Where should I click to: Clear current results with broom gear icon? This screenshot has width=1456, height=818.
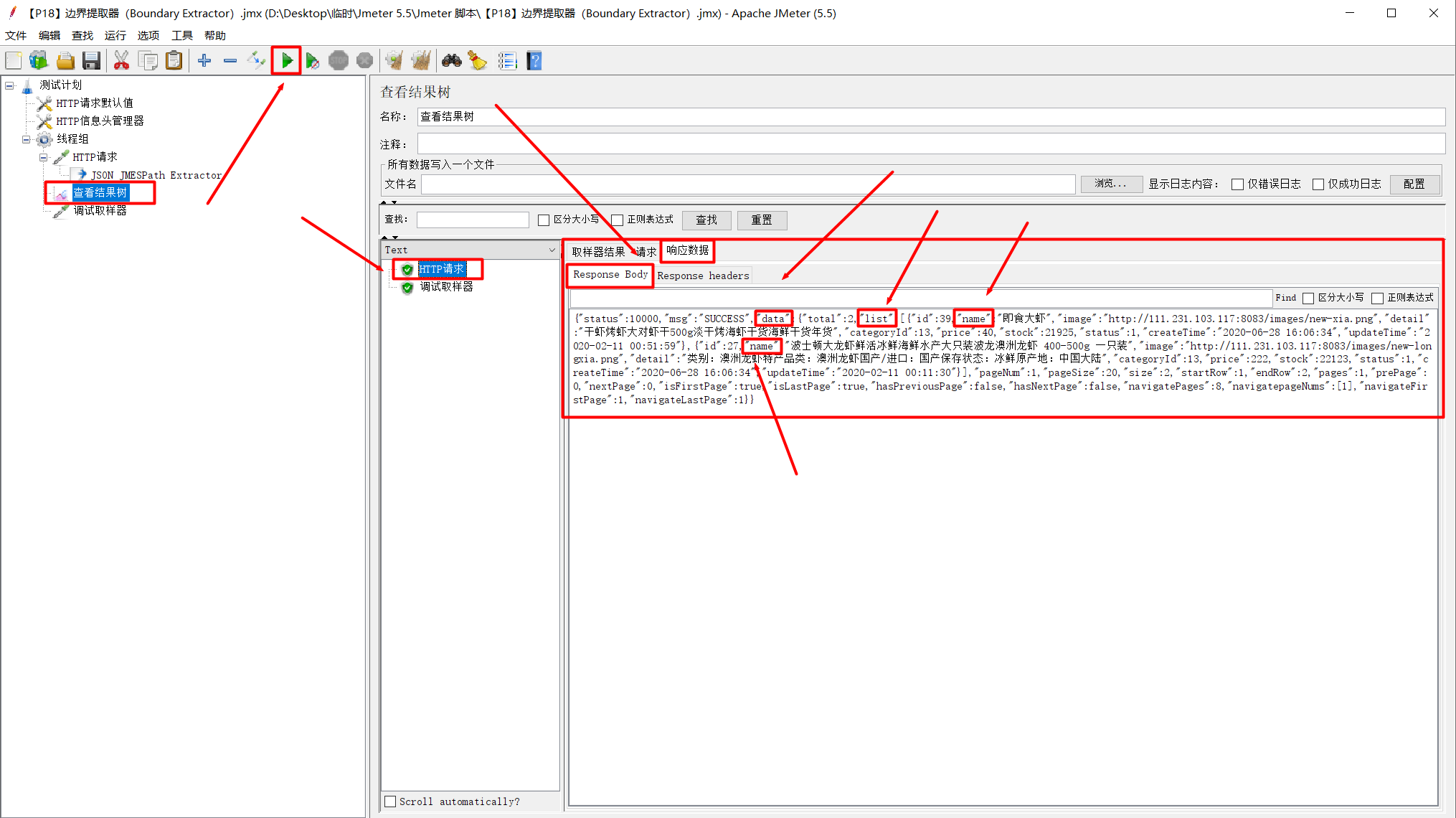click(394, 61)
